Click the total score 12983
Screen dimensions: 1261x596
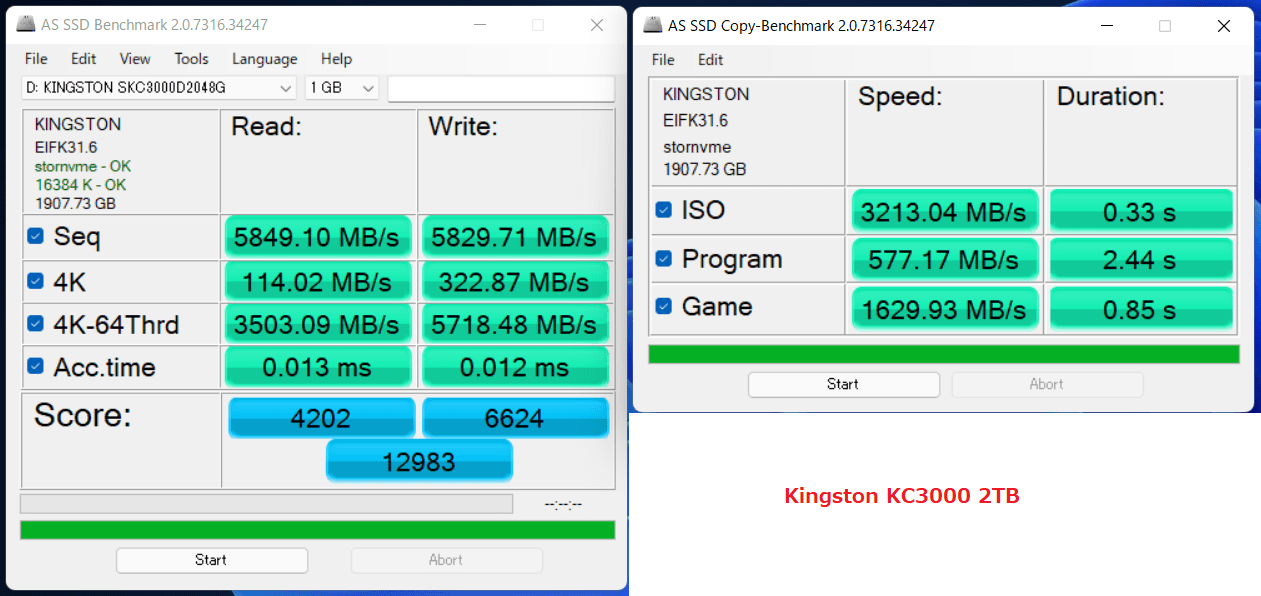[x=419, y=461]
